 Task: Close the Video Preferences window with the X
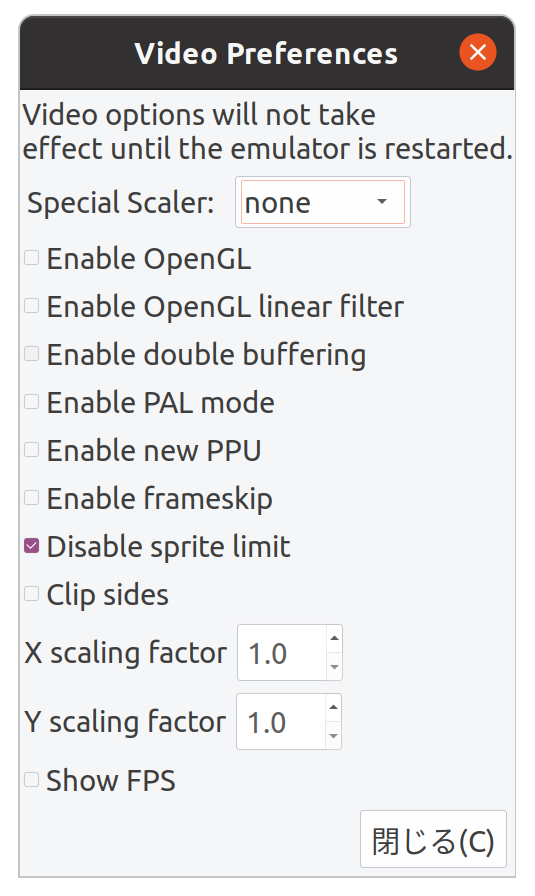477,52
